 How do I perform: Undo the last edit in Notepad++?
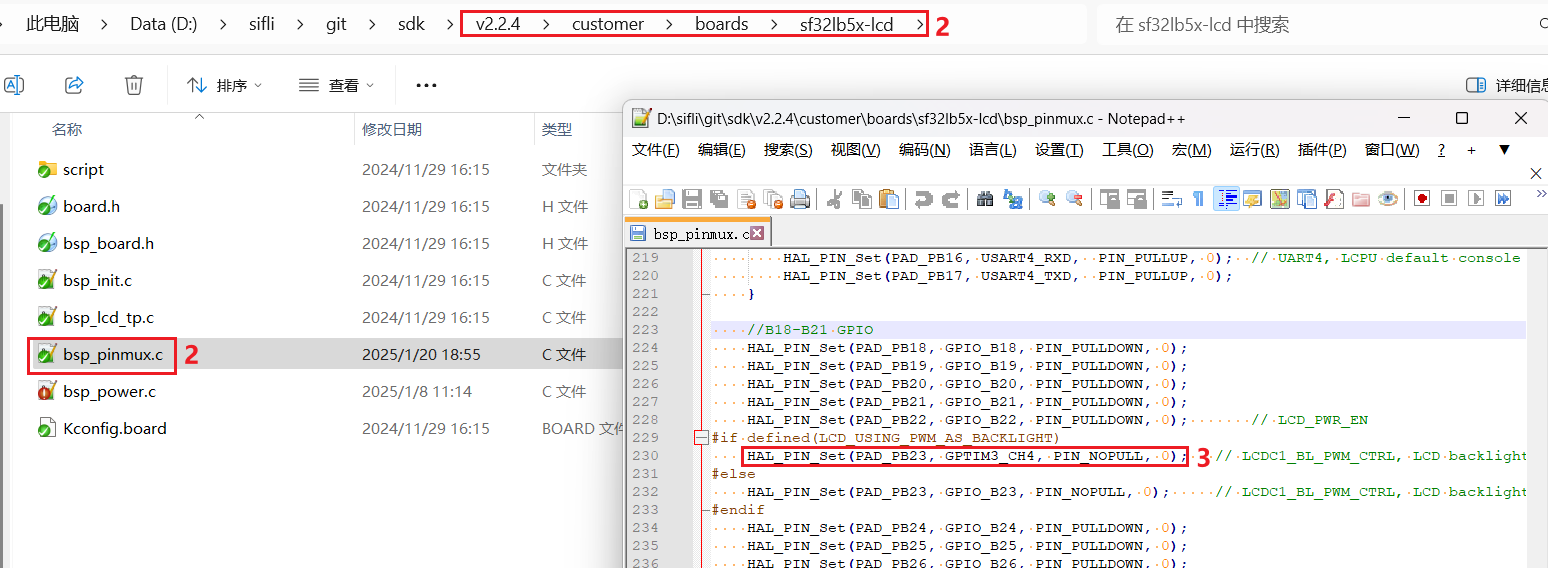tap(923, 199)
